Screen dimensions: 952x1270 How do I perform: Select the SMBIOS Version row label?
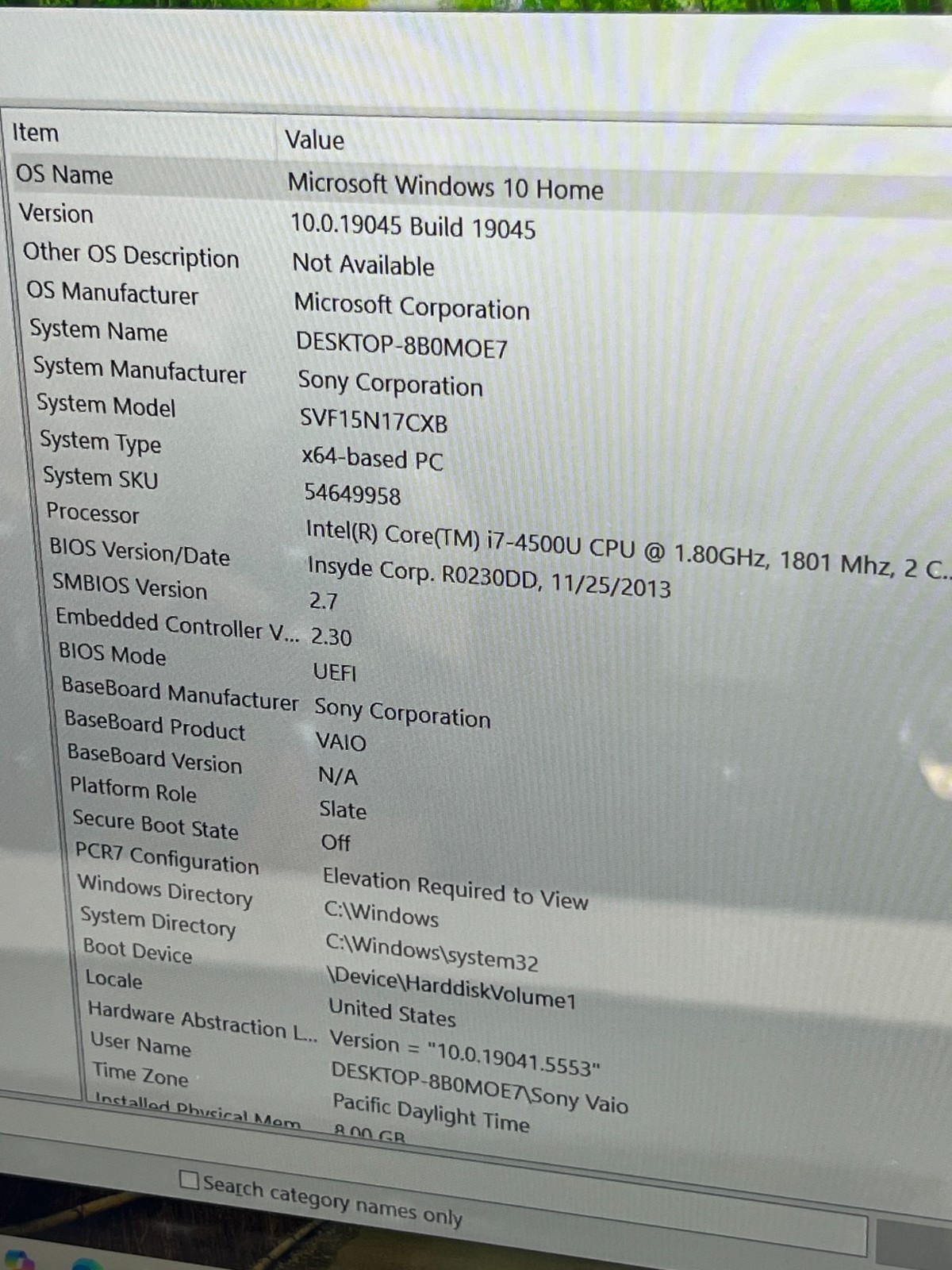coord(130,587)
